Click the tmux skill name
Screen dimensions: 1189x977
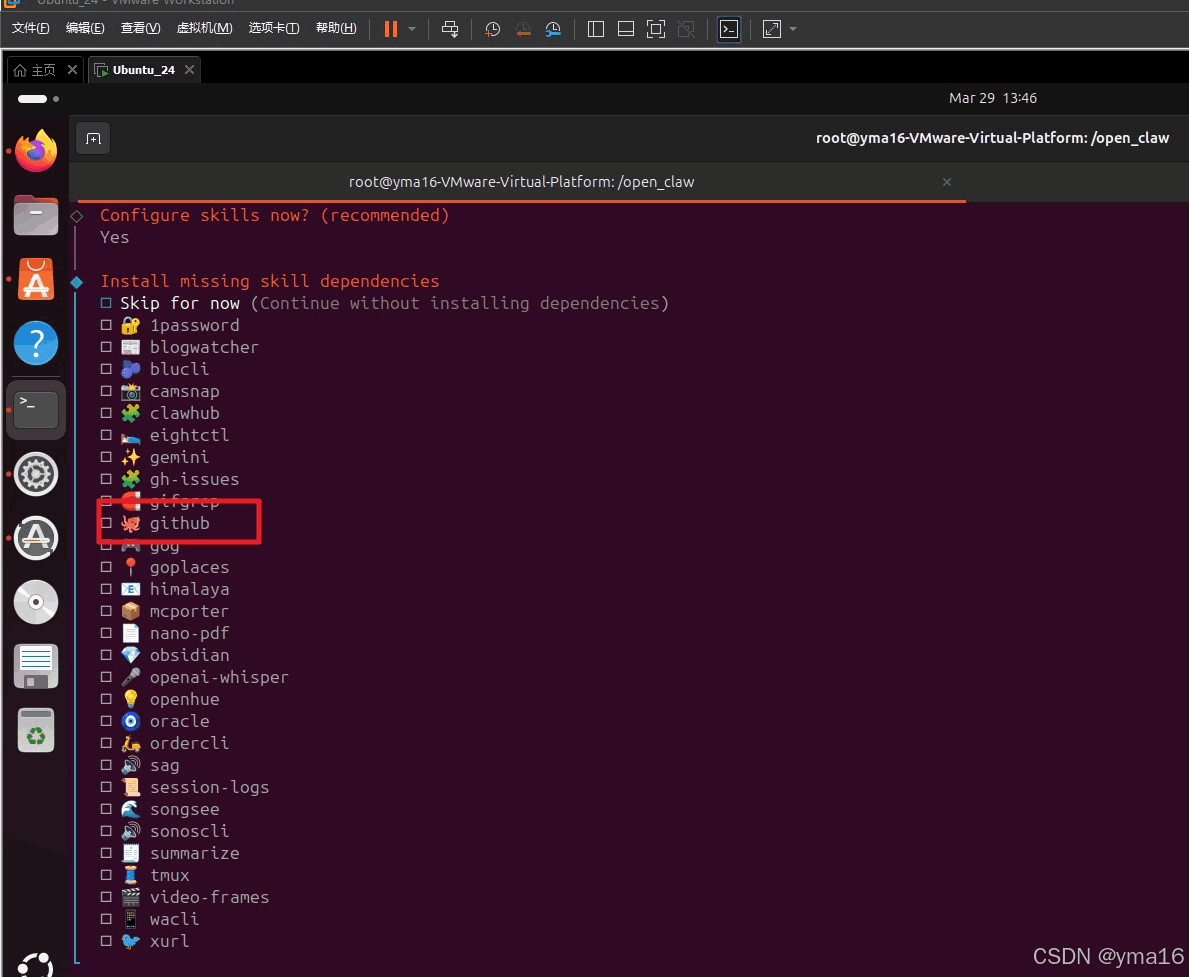169,875
